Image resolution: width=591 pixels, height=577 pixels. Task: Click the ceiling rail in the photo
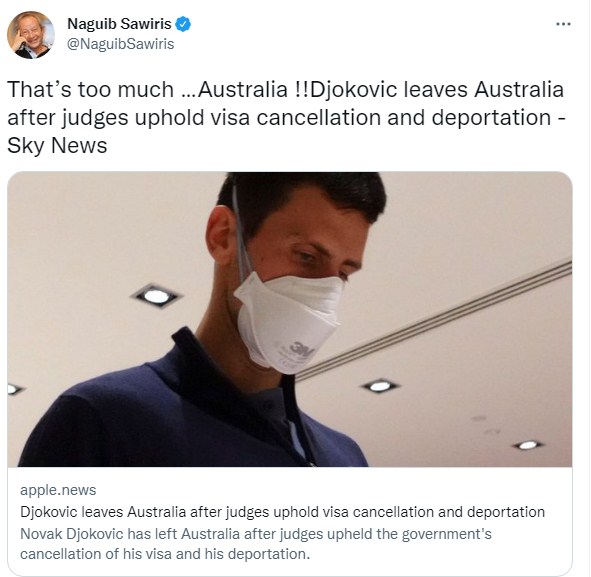pos(433,320)
